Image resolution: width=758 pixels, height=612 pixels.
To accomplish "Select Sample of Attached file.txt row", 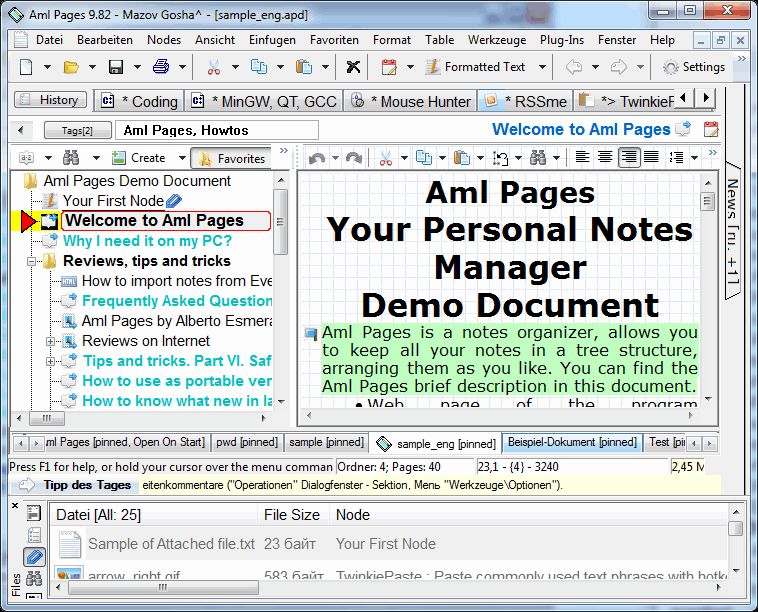I will click(389, 544).
